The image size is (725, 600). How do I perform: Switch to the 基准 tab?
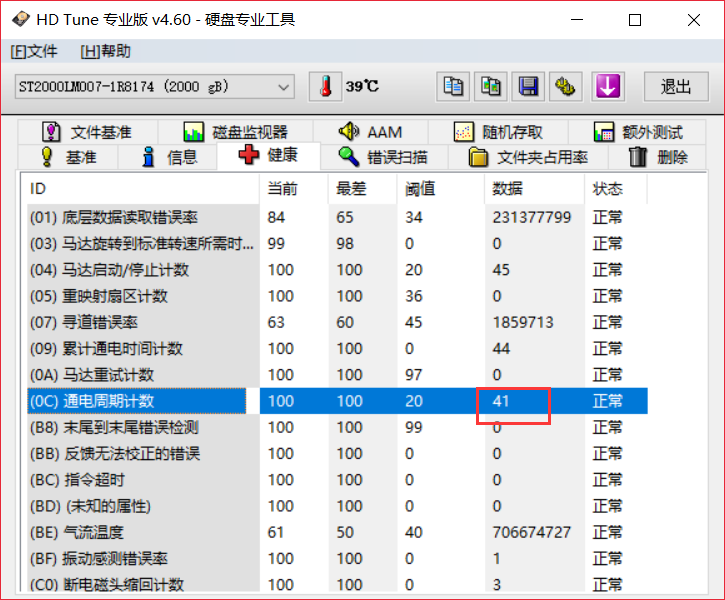pos(68,157)
